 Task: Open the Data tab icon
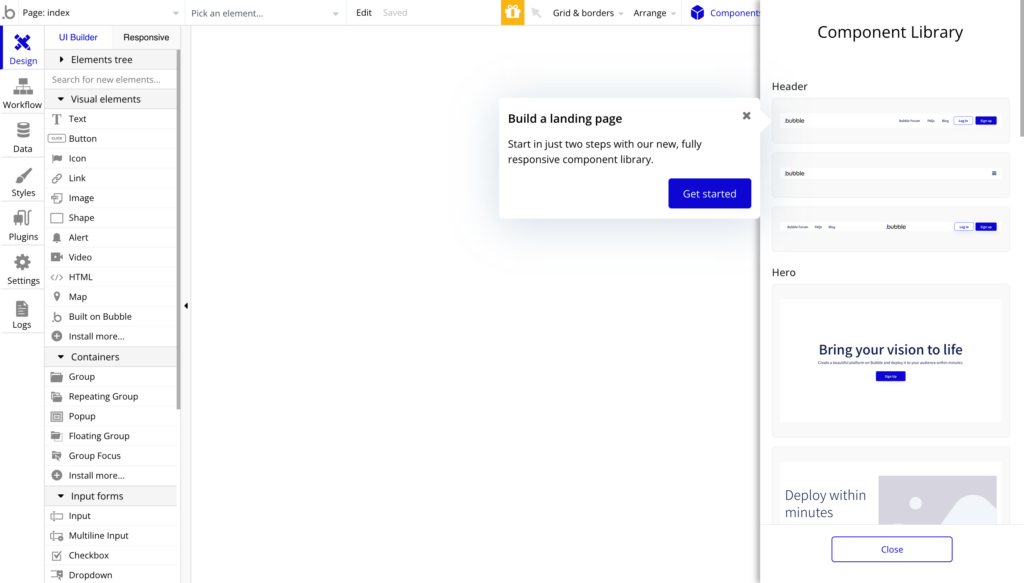tap(23, 131)
